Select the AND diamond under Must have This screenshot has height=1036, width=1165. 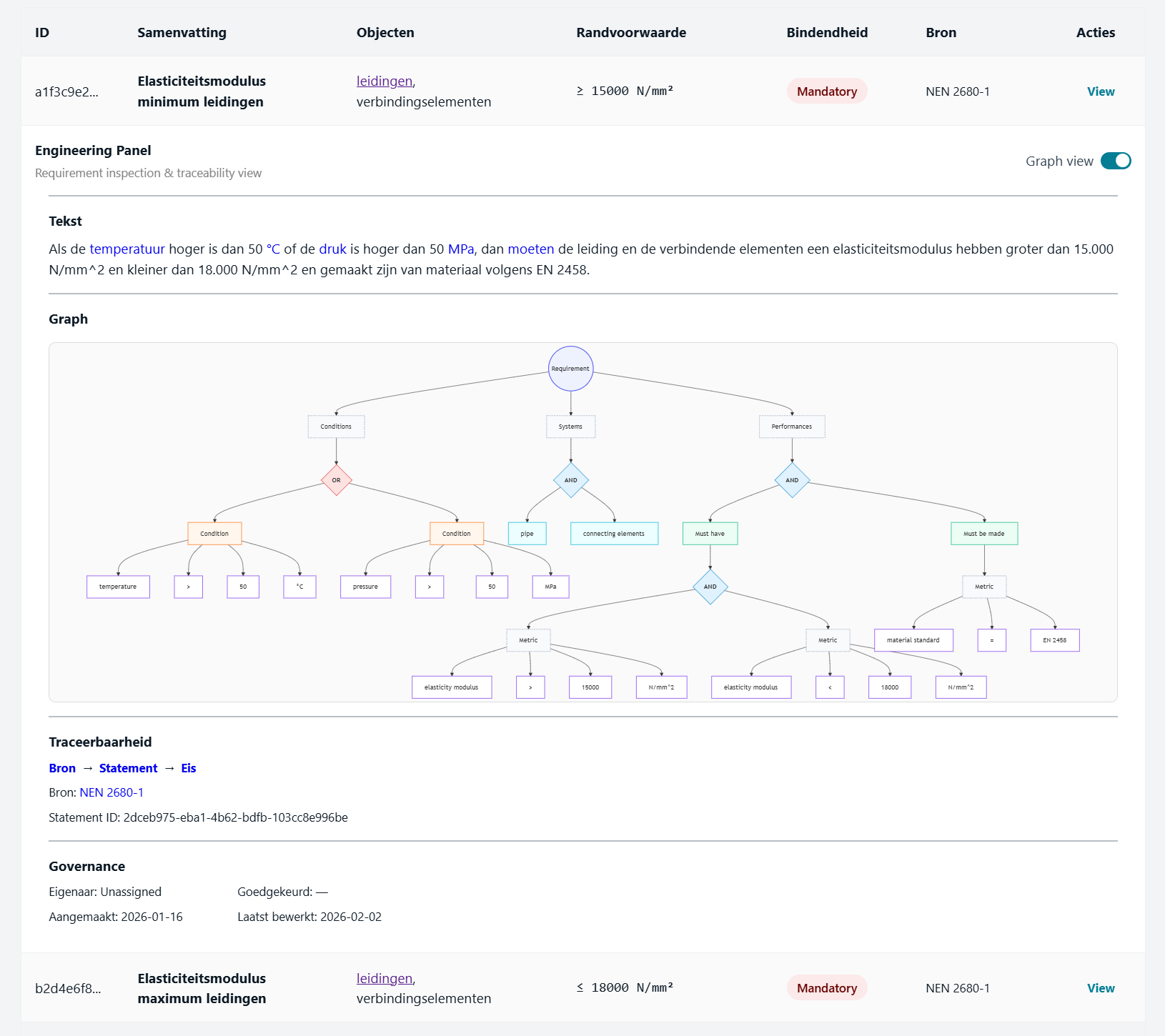point(710,587)
